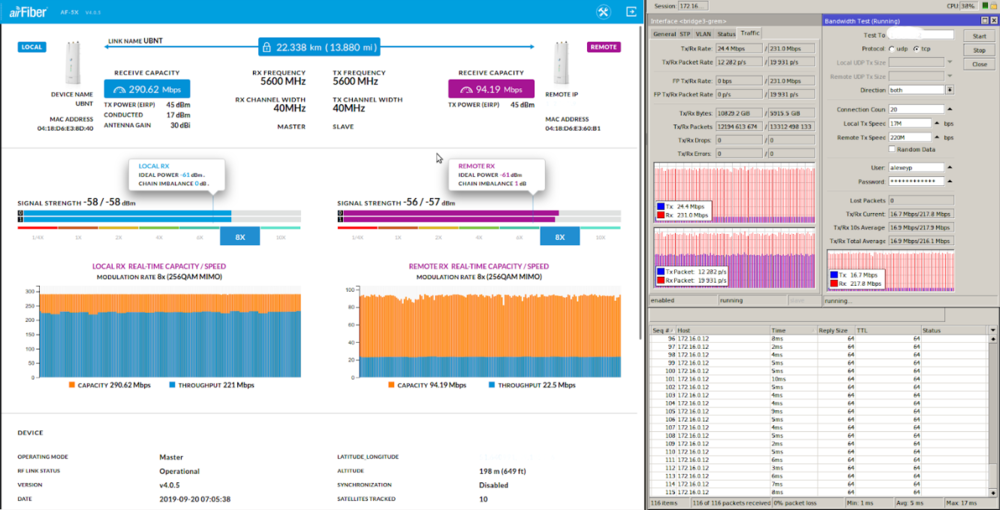
Task: Enable the Random Data checkbox
Action: point(891,149)
